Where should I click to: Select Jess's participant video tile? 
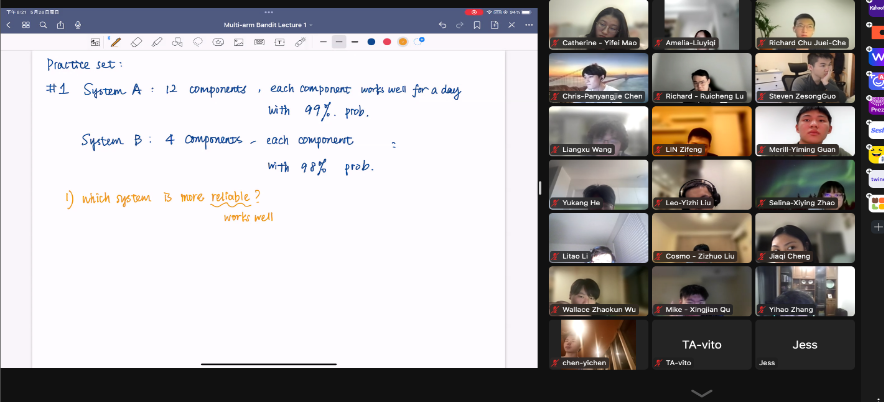[x=804, y=345]
